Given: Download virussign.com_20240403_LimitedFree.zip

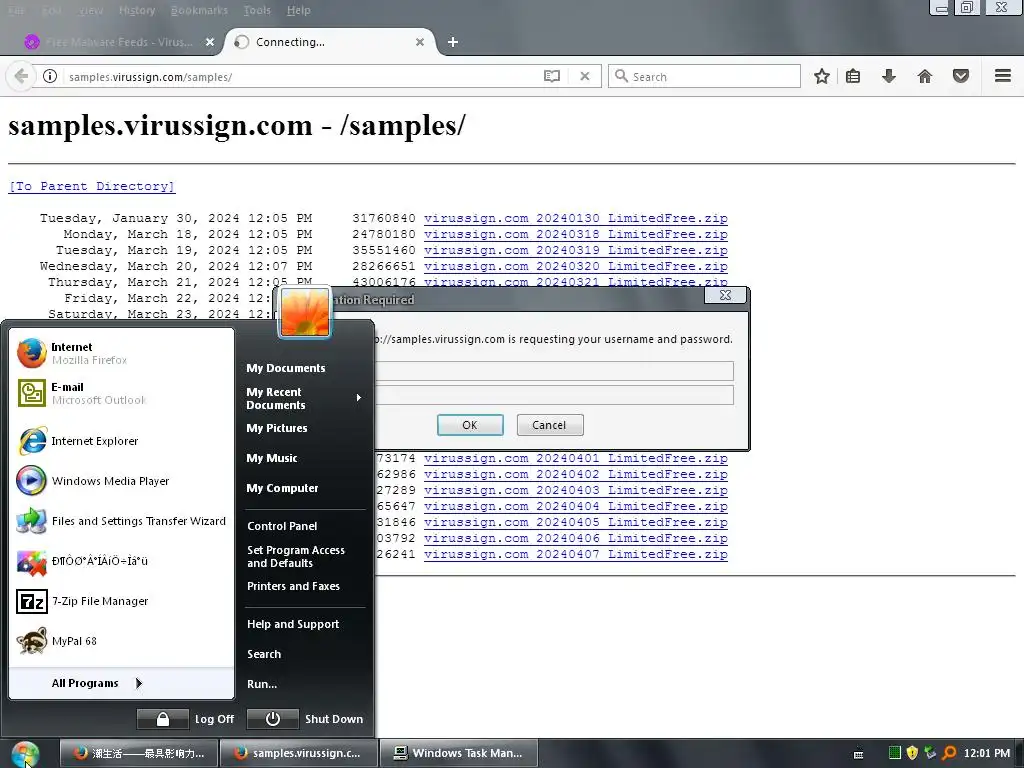Looking at the screenshot, I should click(x=575, y=490).
